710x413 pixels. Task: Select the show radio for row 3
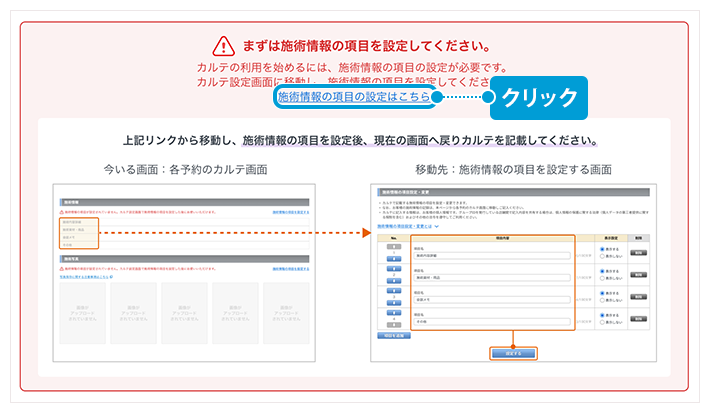coord(602,293)
